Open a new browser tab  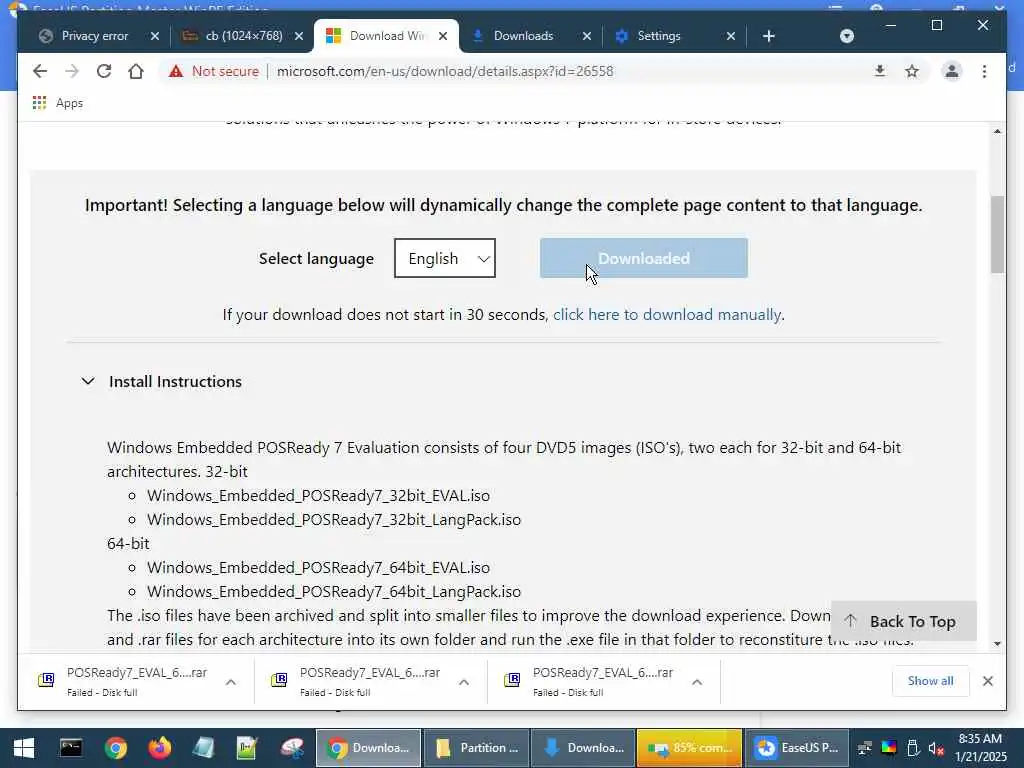tap(769, 36)
